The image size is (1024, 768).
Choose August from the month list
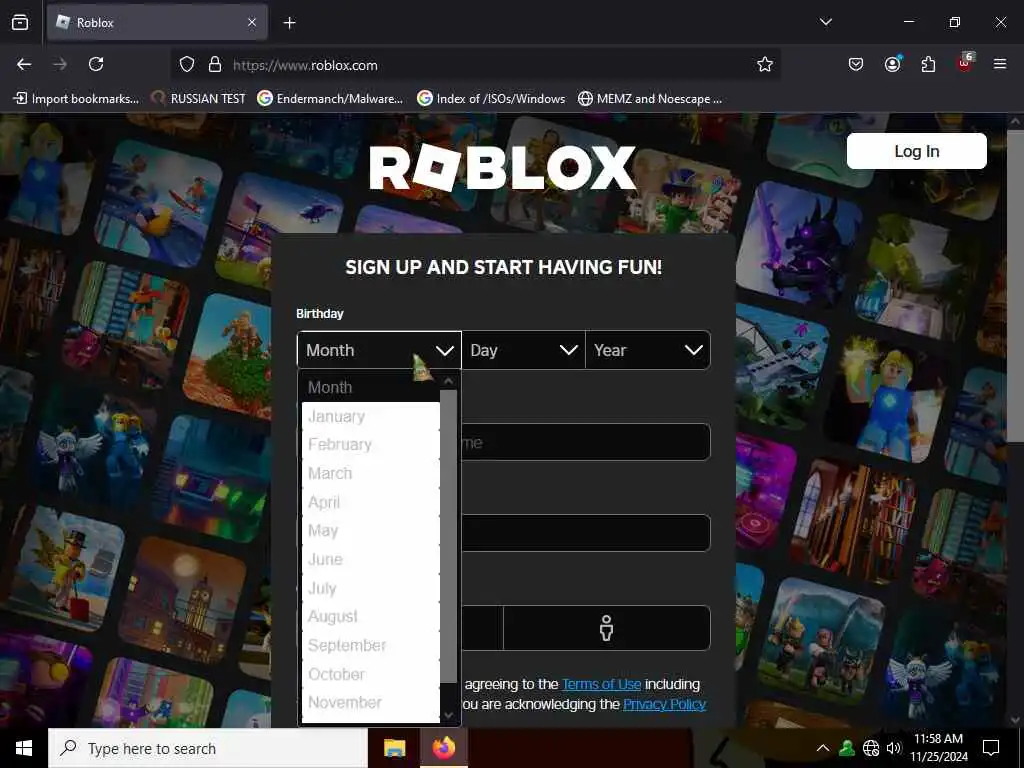(x=370, y=616)
